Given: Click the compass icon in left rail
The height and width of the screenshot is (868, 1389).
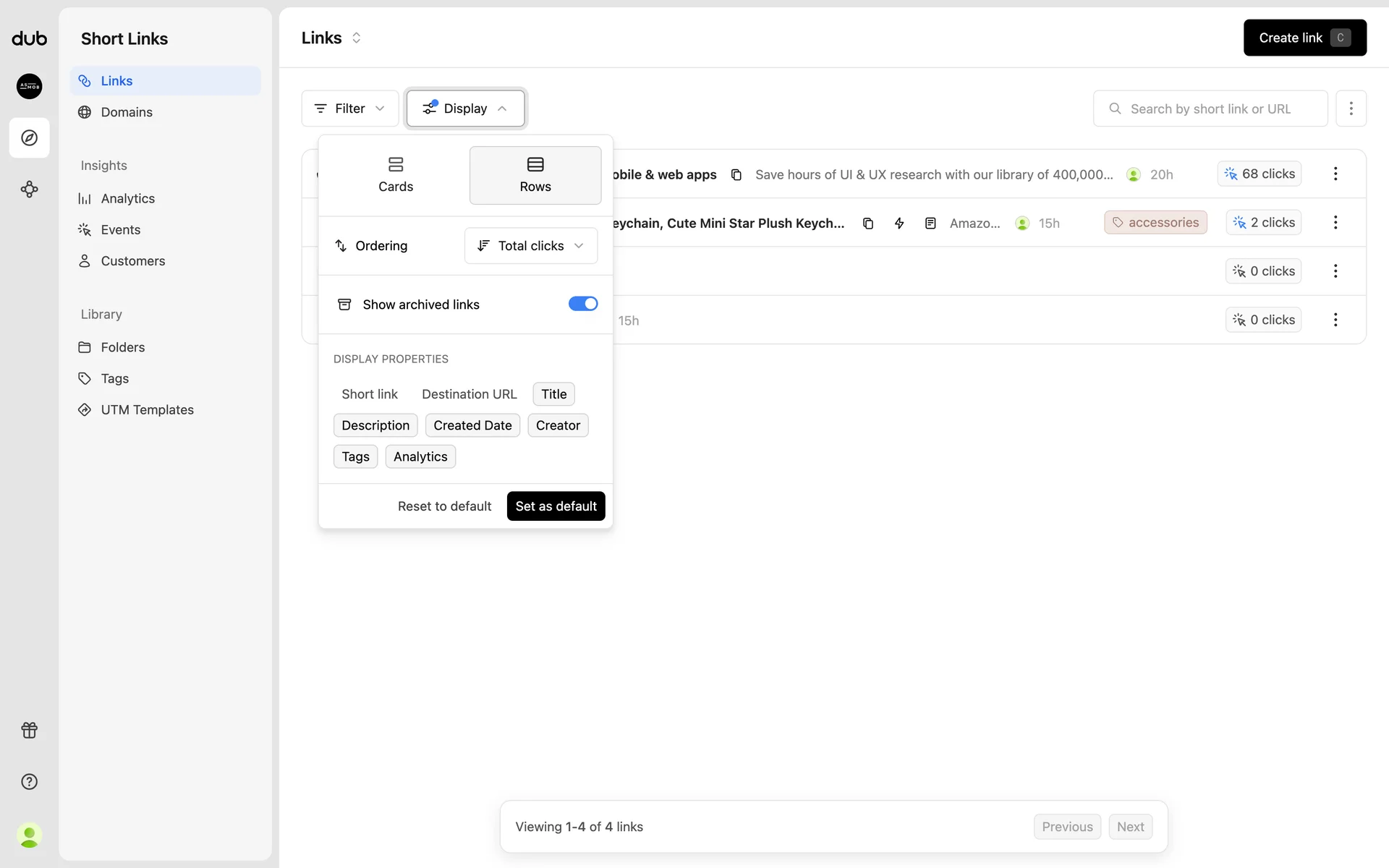Looking at the screenshot, I should pyautogui.click(x=29, y=137).
